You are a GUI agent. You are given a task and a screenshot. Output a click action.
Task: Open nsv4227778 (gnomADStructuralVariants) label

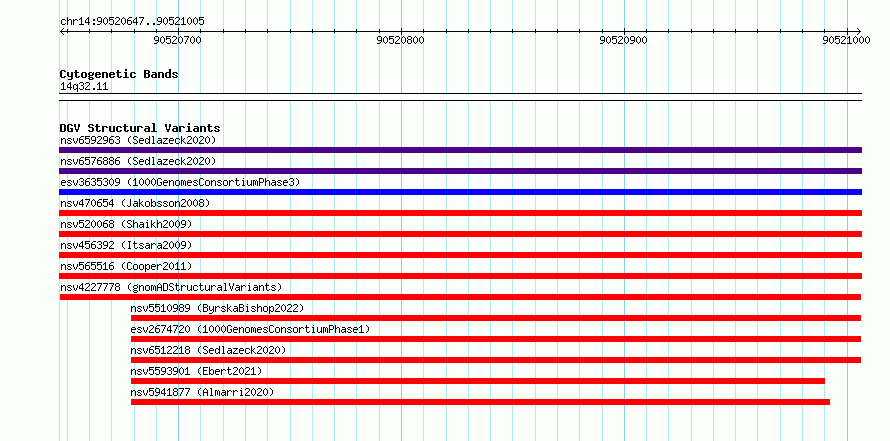[x=171, y=287]
